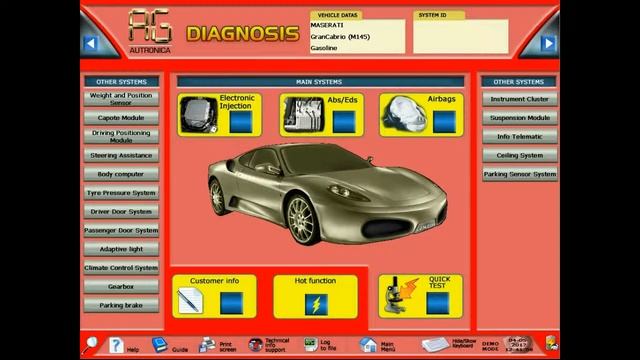Open Gearbox system
Screen dimensions: 640x360
click(x=121, y=287)
